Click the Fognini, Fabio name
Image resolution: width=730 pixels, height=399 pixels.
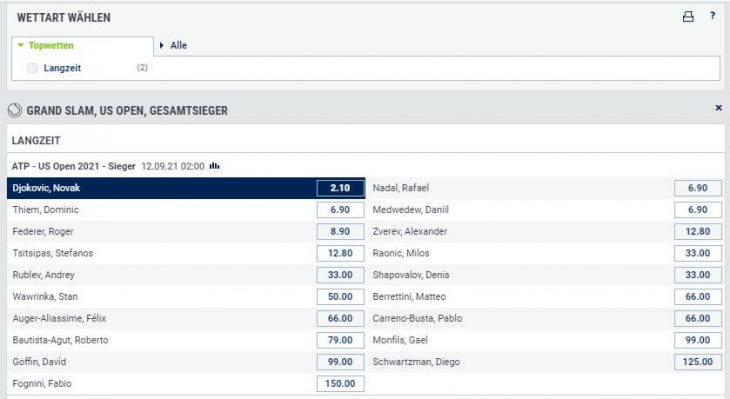pyautogui.click(x=42, y=384)
